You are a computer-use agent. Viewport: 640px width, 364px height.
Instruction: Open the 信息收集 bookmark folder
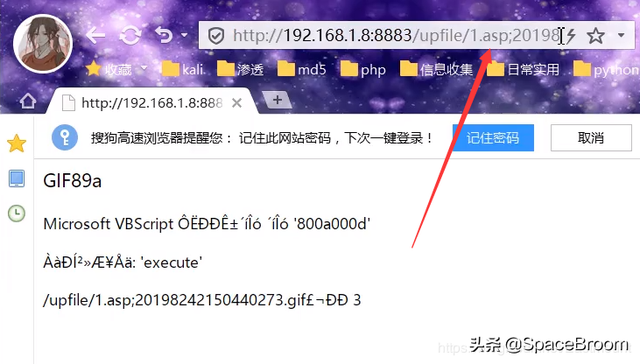436,69
